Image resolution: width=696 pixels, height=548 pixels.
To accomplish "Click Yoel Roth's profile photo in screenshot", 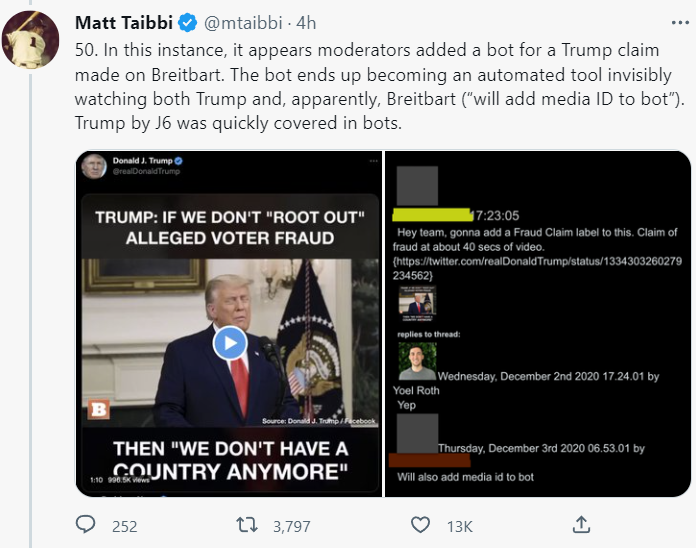I will [x=416, y=360].
